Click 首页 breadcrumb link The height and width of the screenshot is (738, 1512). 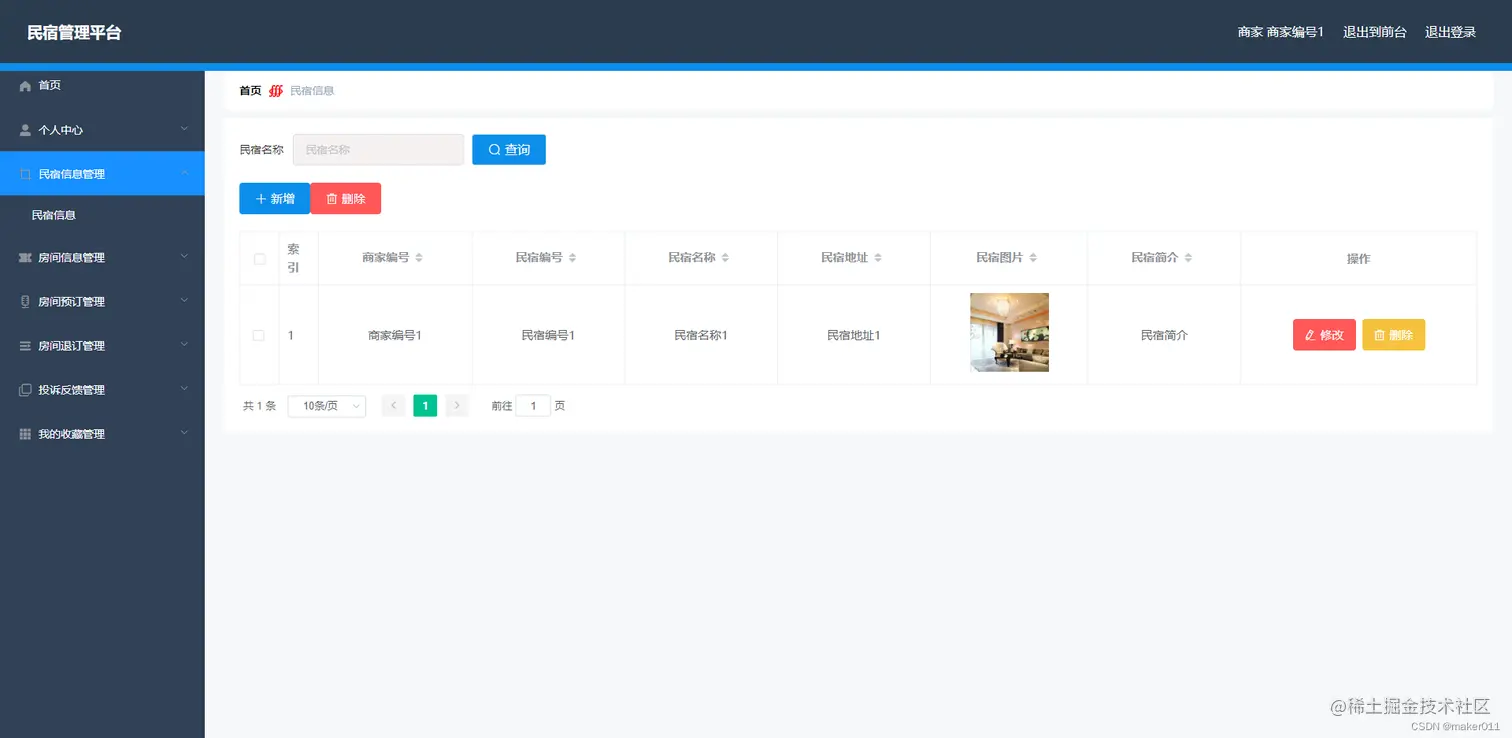[250, 91]
